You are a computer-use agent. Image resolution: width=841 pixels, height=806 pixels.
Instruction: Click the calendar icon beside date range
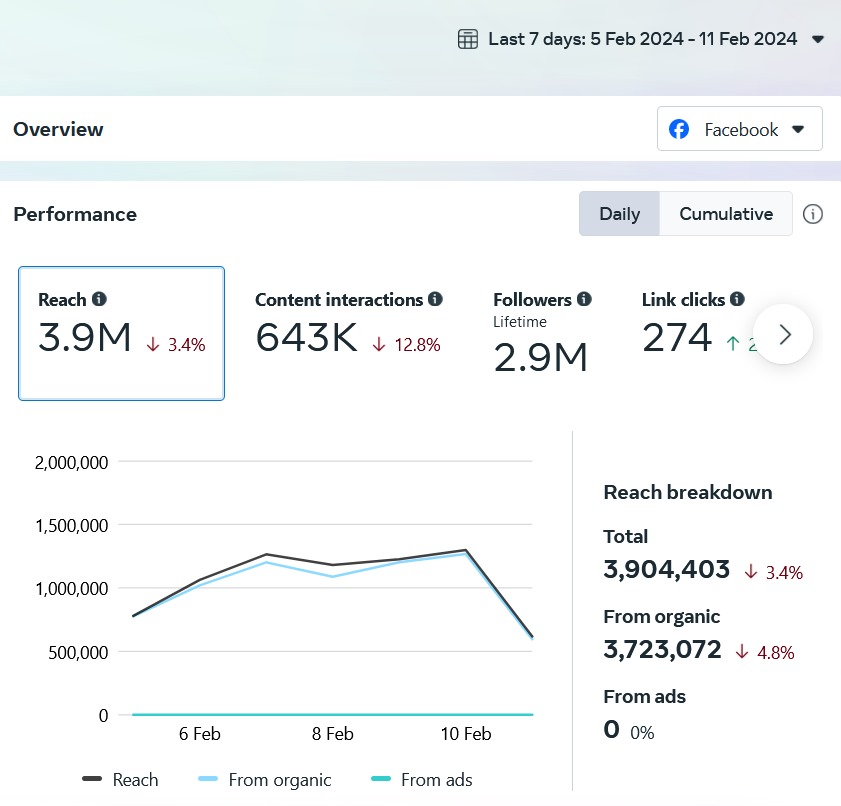(x=467, y=39)
